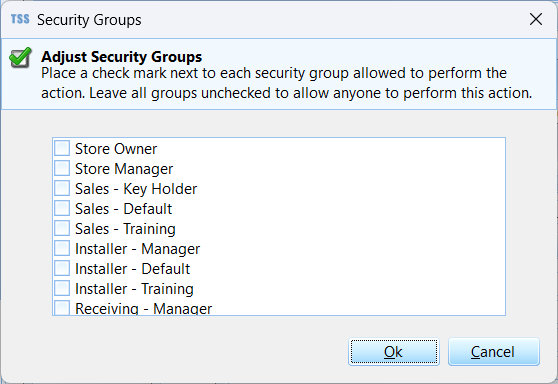Select the Sales - Training label text

[125, 229]
